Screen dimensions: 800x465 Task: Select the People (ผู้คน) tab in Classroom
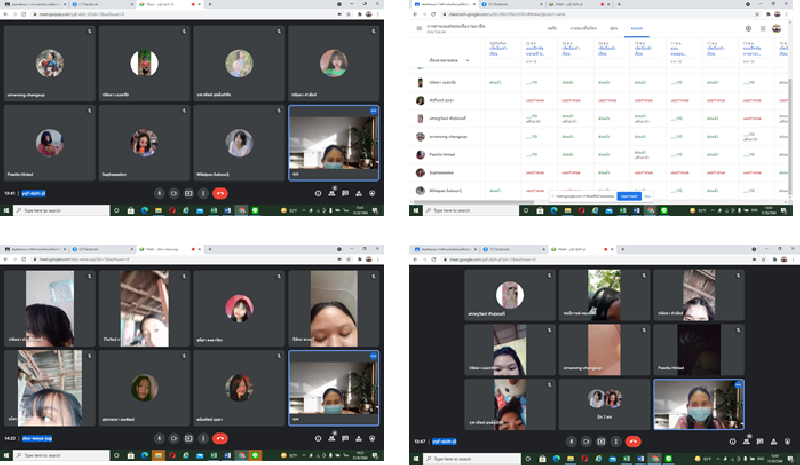pyautogui.click(x=614, y=29)
